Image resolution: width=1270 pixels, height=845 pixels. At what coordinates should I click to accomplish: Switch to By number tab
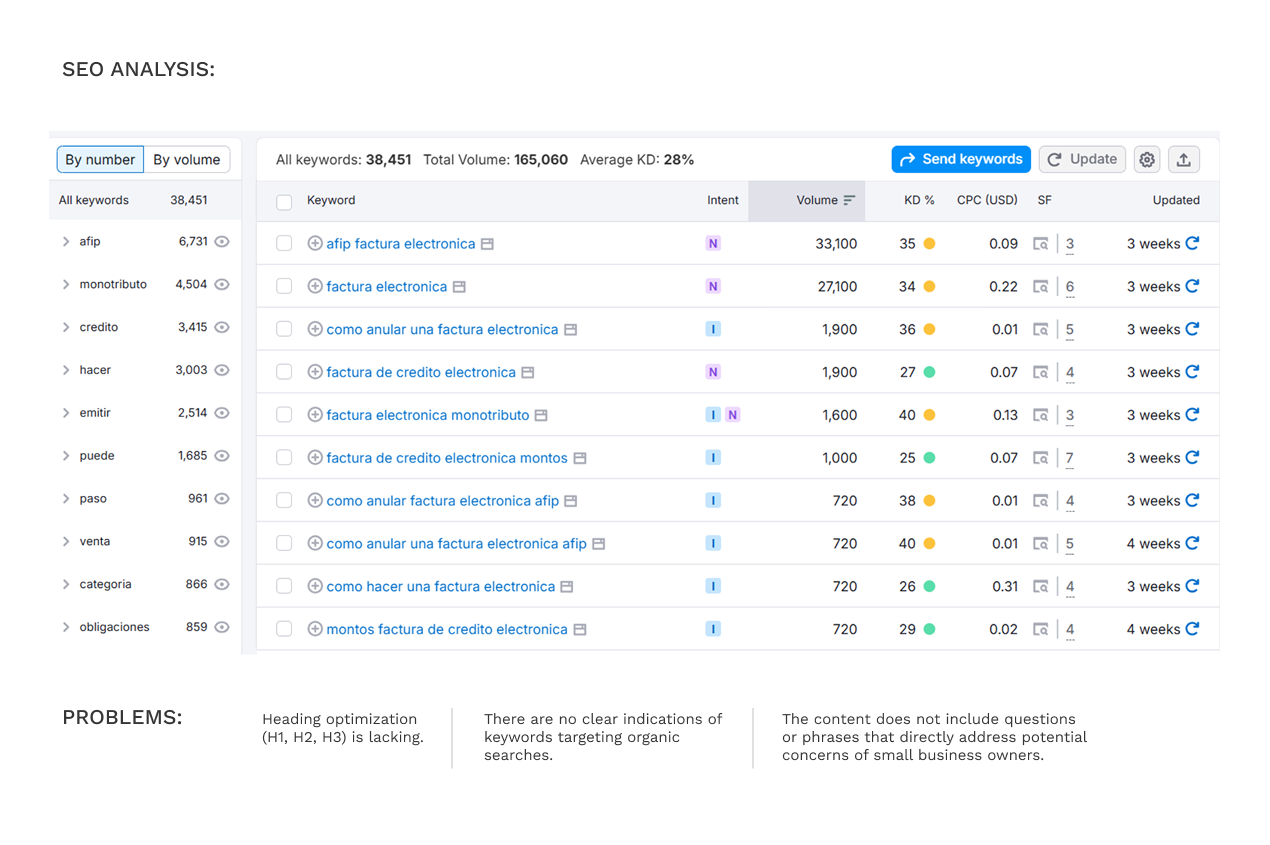click(x=100, y=160)
